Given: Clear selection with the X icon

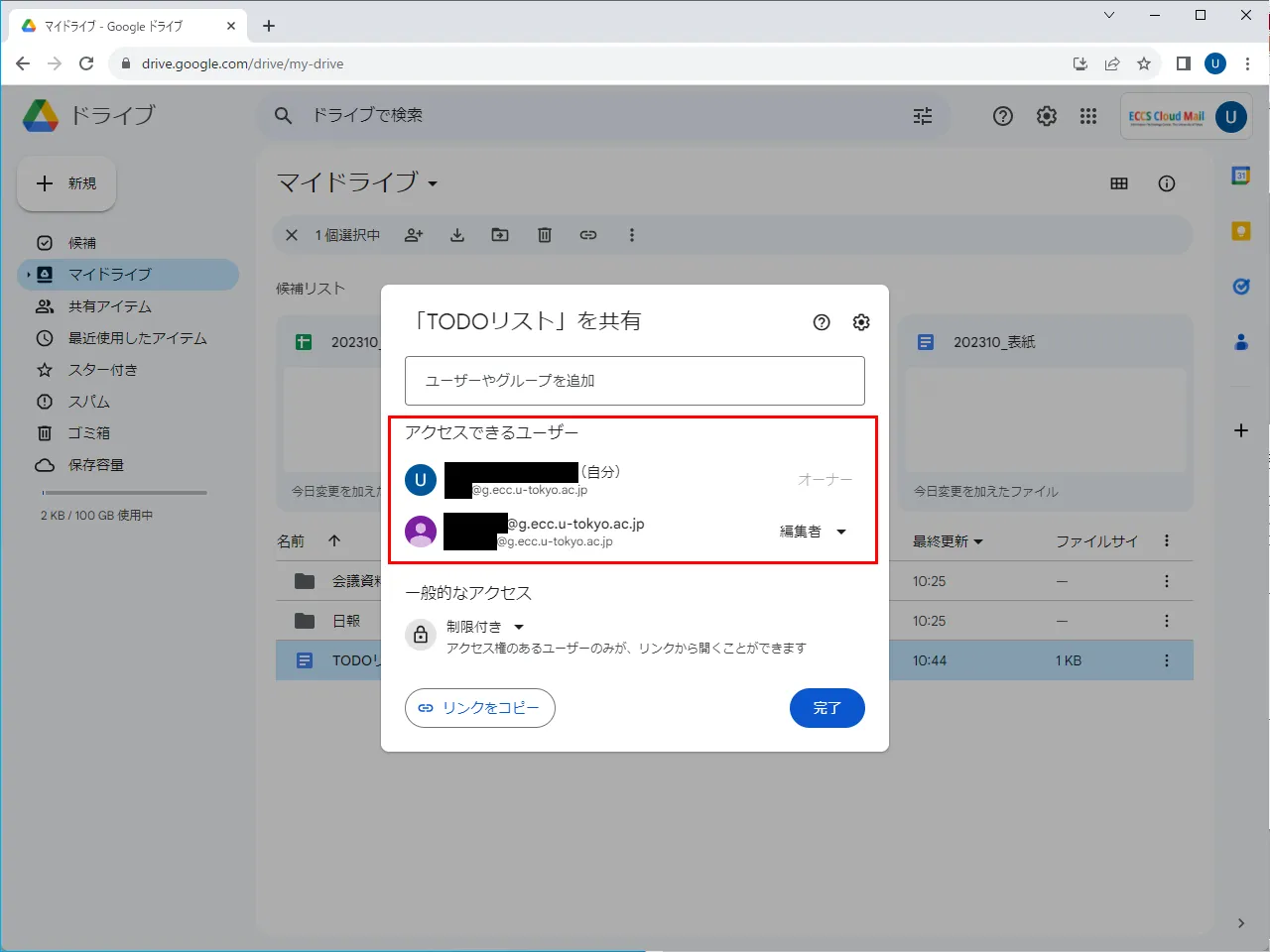Looking at the screenshot, I should (292, 235).
